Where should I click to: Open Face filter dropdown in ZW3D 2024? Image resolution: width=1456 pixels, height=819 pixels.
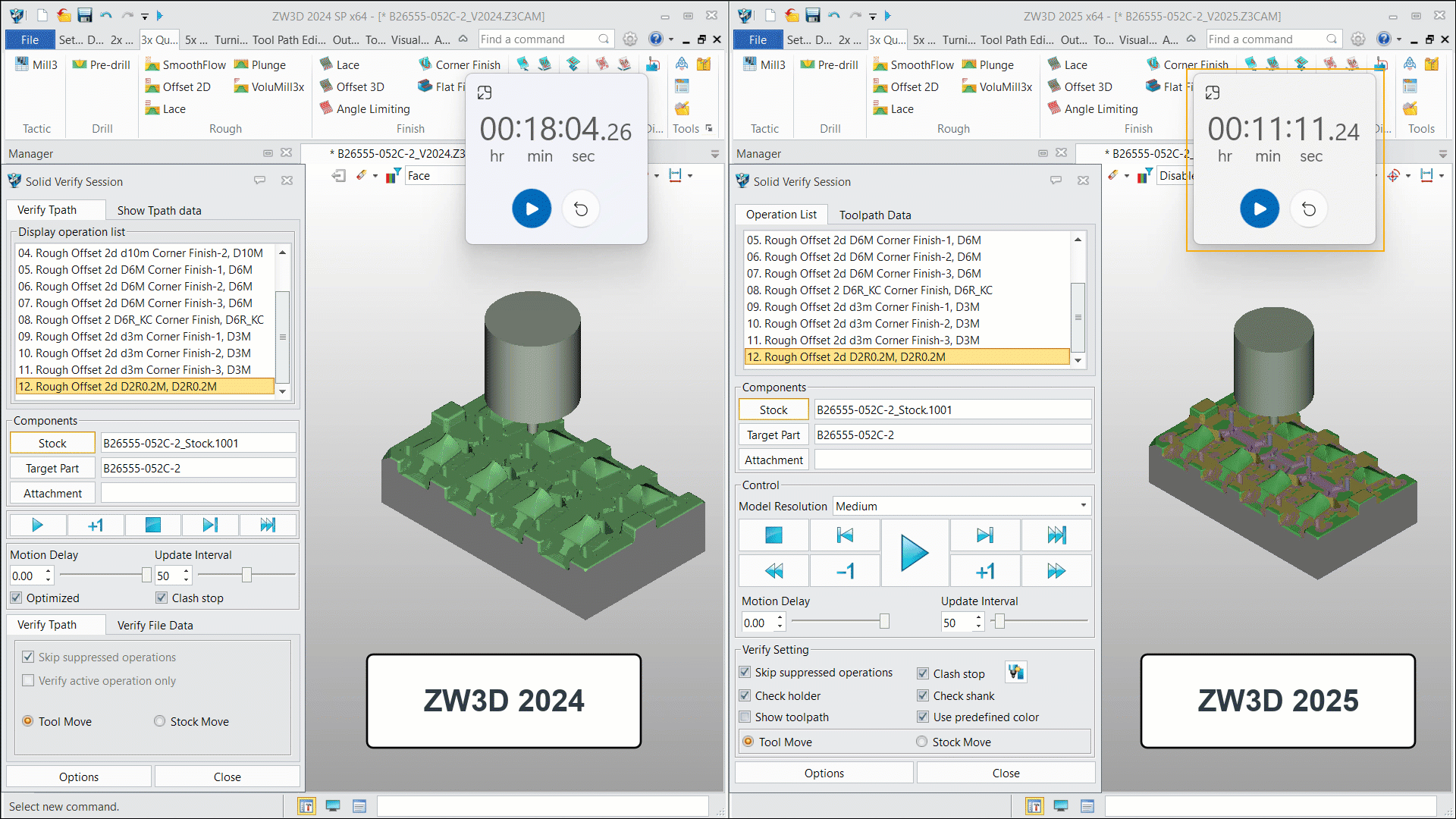pyautogui.click(x=435, y=175)
